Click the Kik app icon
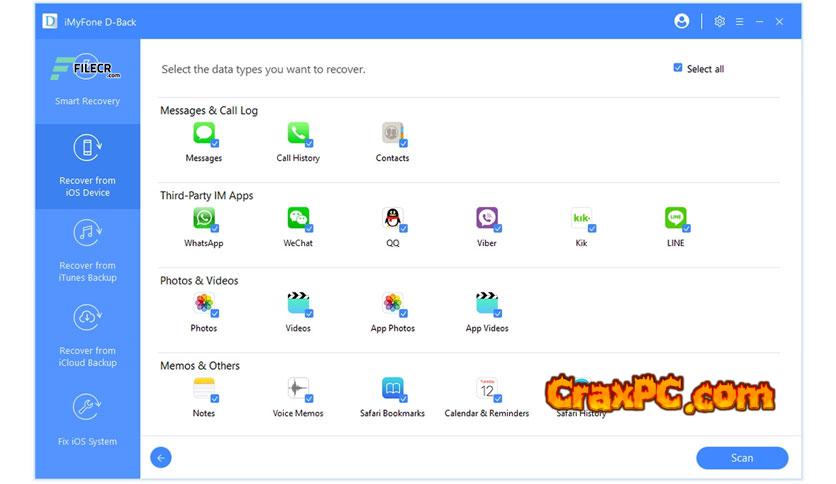This screenshot has height=484, width=836. pos(581,218)
